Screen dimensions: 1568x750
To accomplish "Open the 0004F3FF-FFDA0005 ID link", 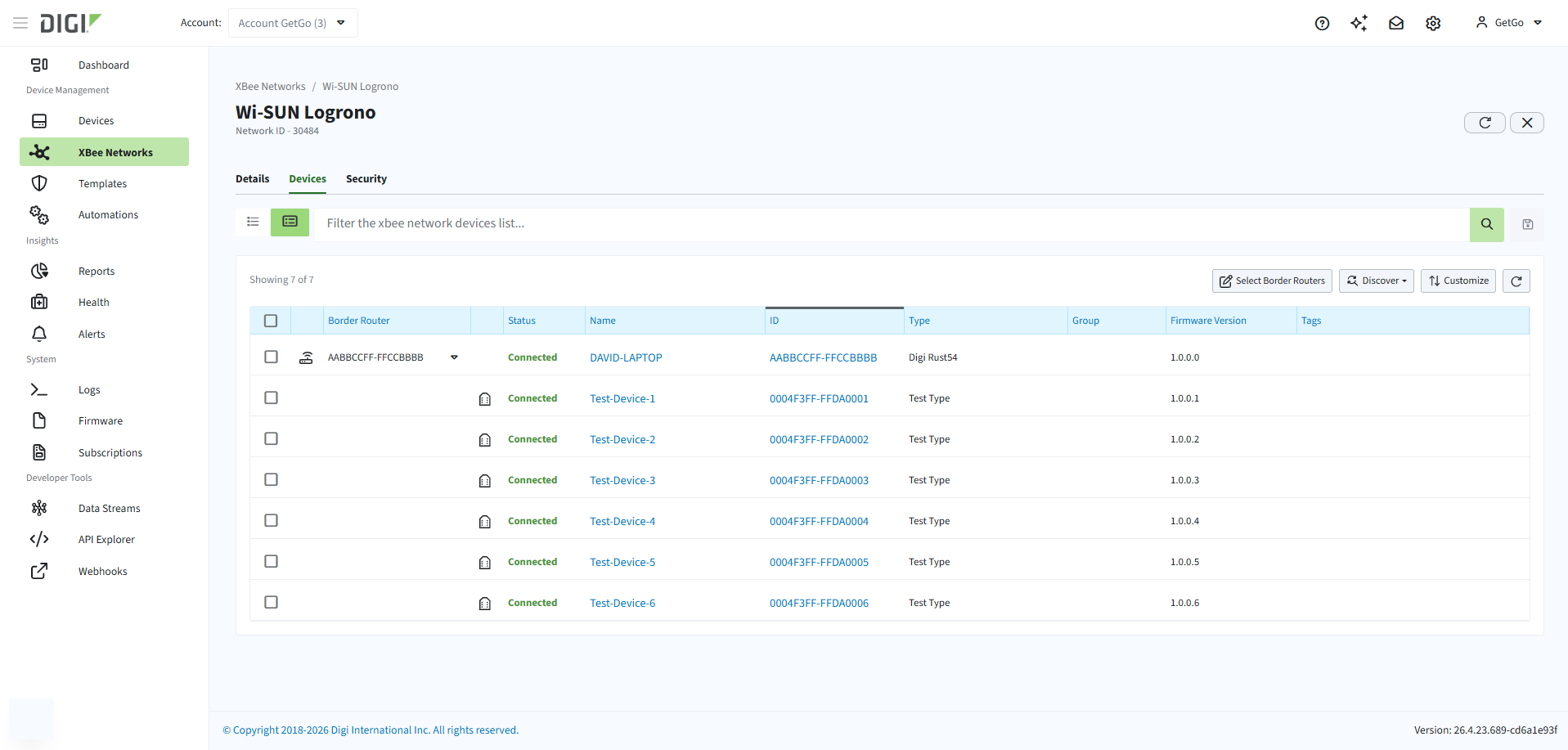I will coord(819,562).
